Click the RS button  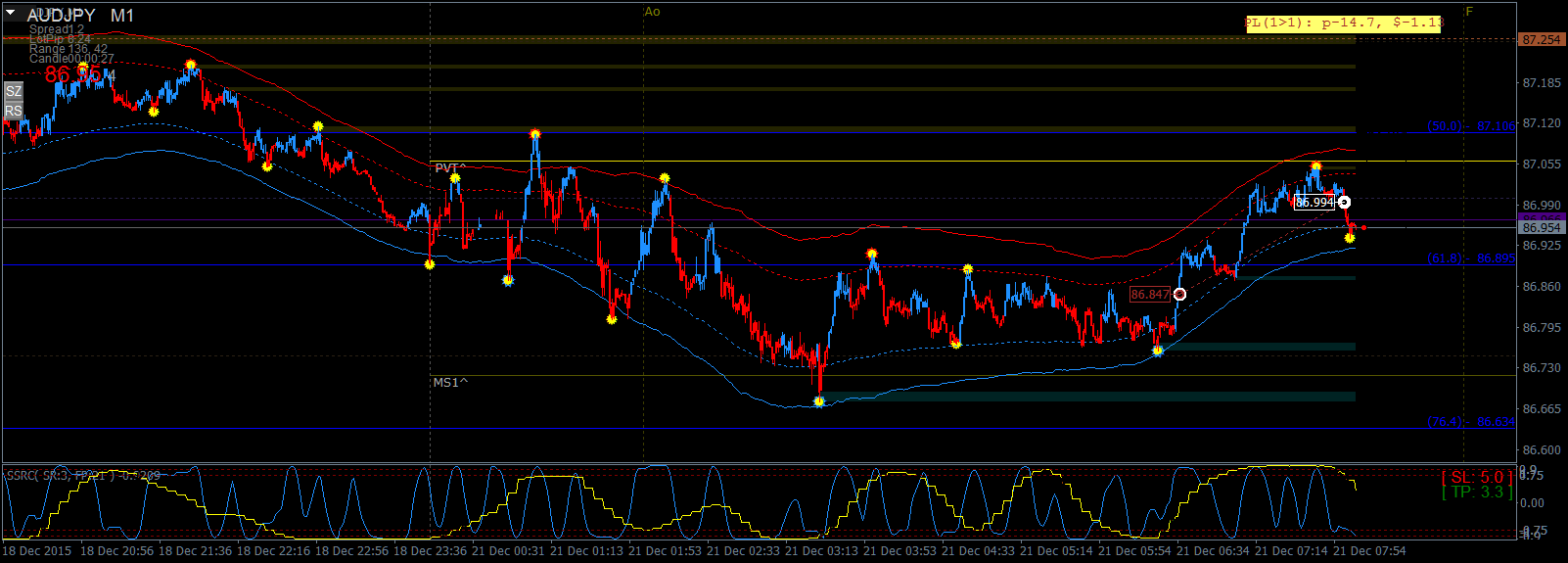13,111
